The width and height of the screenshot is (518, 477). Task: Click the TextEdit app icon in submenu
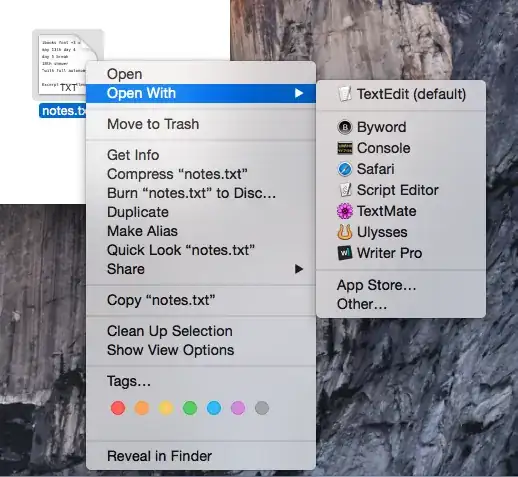345,94
